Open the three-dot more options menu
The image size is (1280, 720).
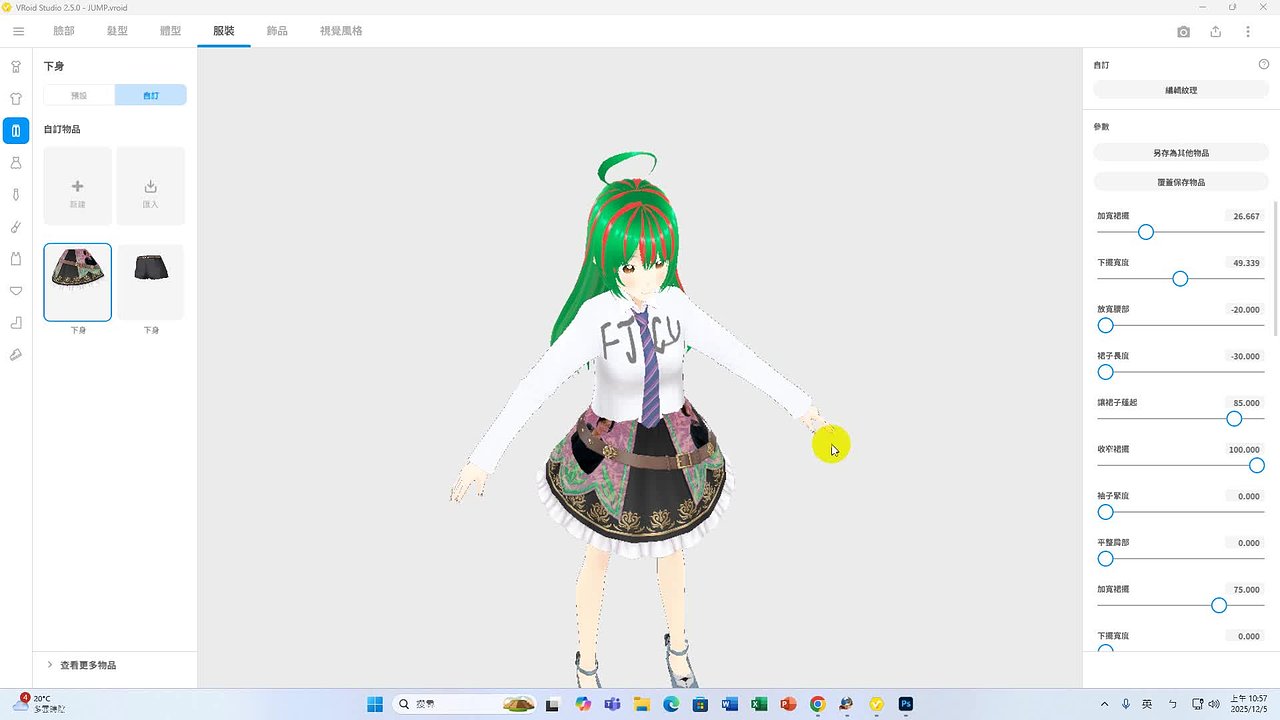pyautogui.click(x=1248, y=32)
